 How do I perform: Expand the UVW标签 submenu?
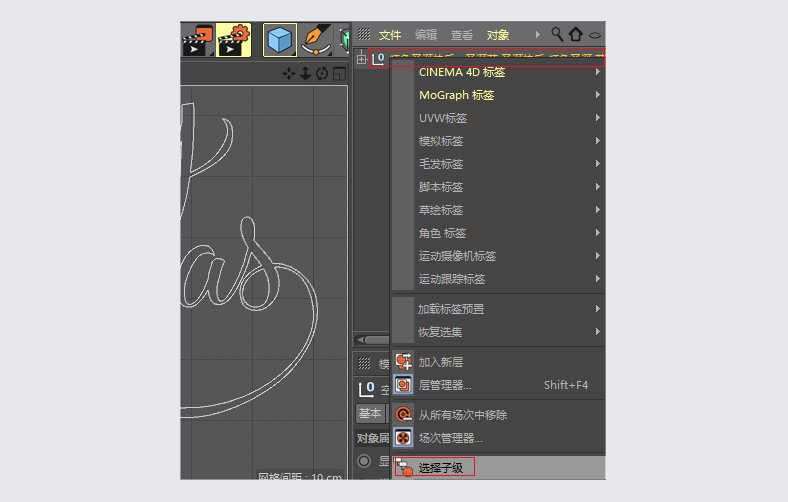499,118
